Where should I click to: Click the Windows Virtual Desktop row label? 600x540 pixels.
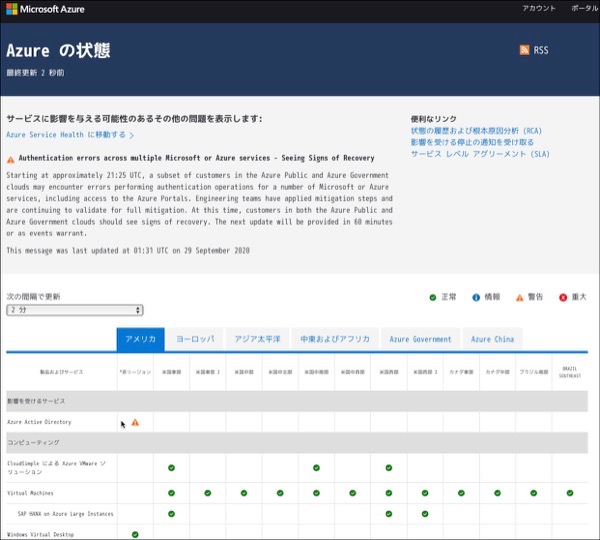[x=40, y=534]
